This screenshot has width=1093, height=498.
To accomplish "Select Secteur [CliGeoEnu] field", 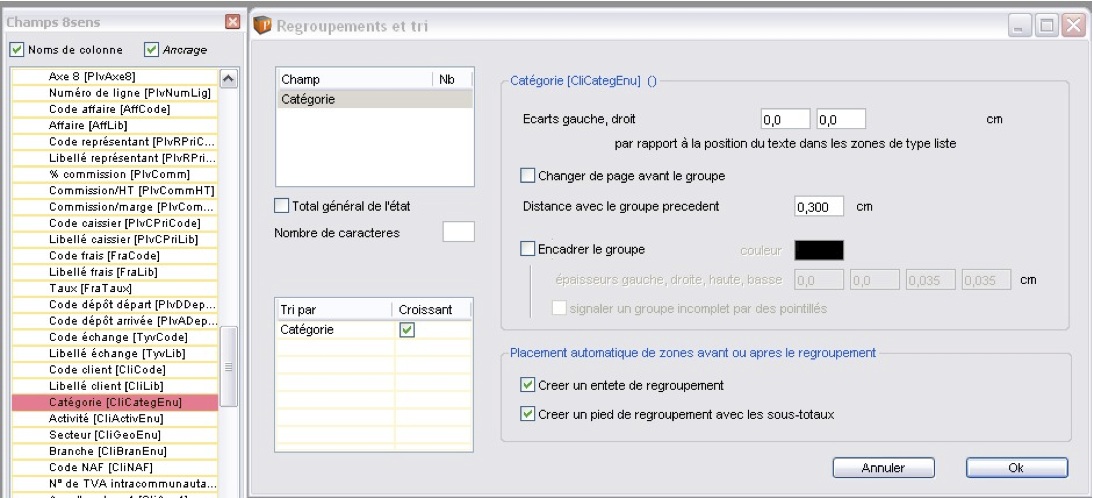I will click(x=115, y=435).
